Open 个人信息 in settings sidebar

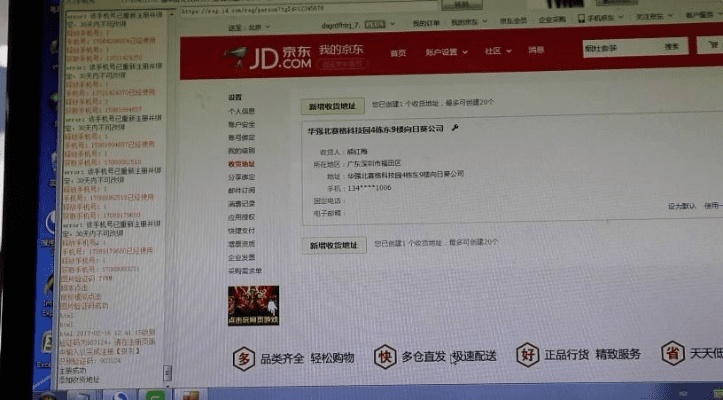pyautogui.click(x=241, y=111)
